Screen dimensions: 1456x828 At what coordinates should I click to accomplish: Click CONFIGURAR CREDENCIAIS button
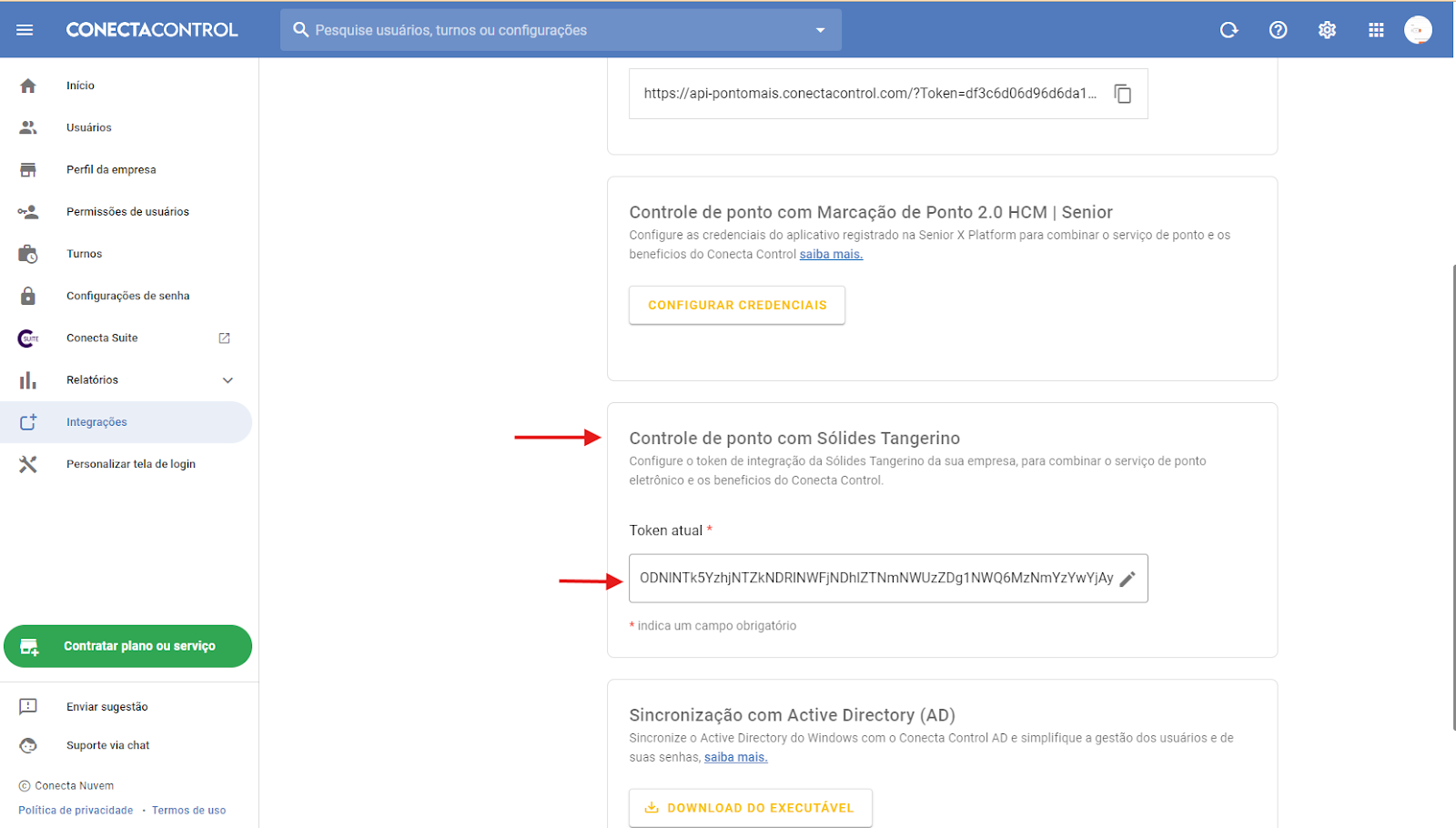pyautogui.click(x=737, y=305)
